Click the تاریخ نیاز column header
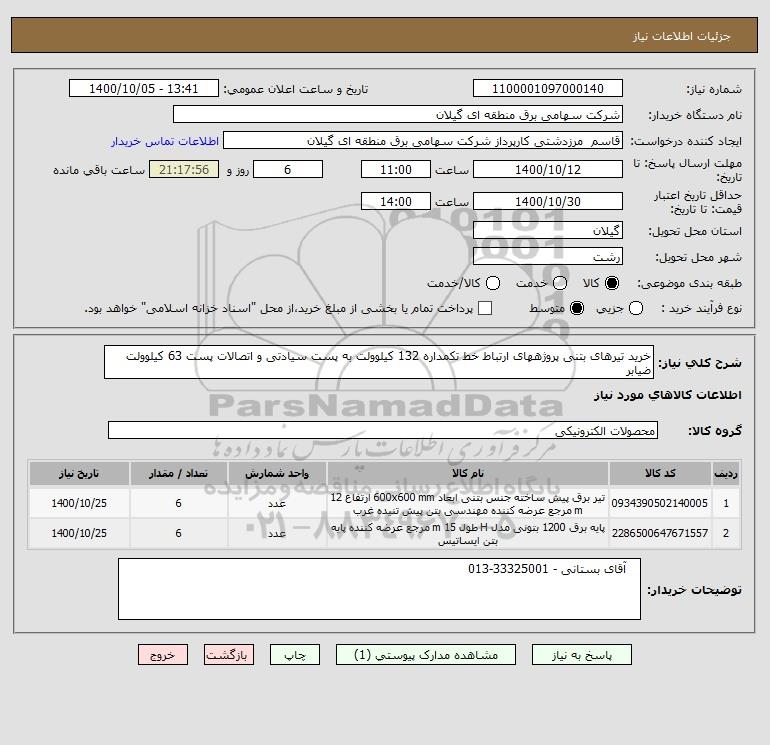Image resolution: width=770 pixels, height=745 pixels. point(79,473)
